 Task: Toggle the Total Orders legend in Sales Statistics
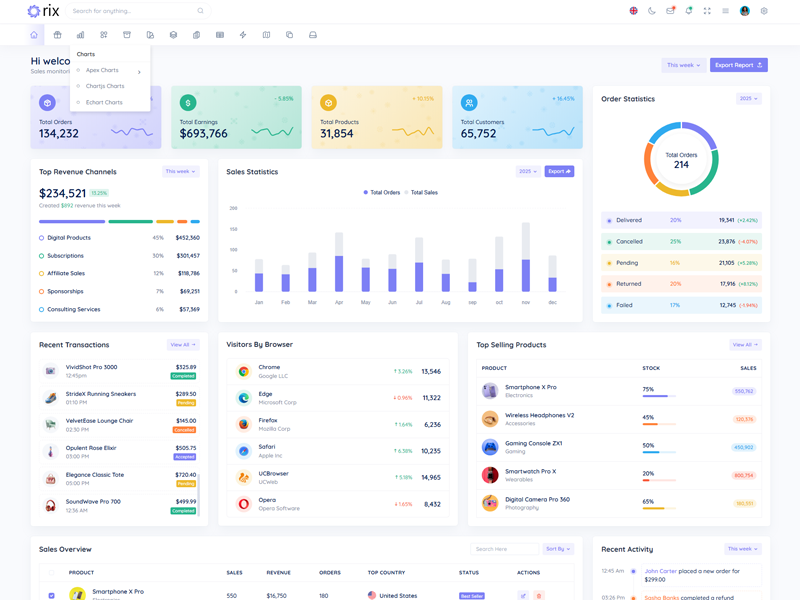click(x=382, y=192)
